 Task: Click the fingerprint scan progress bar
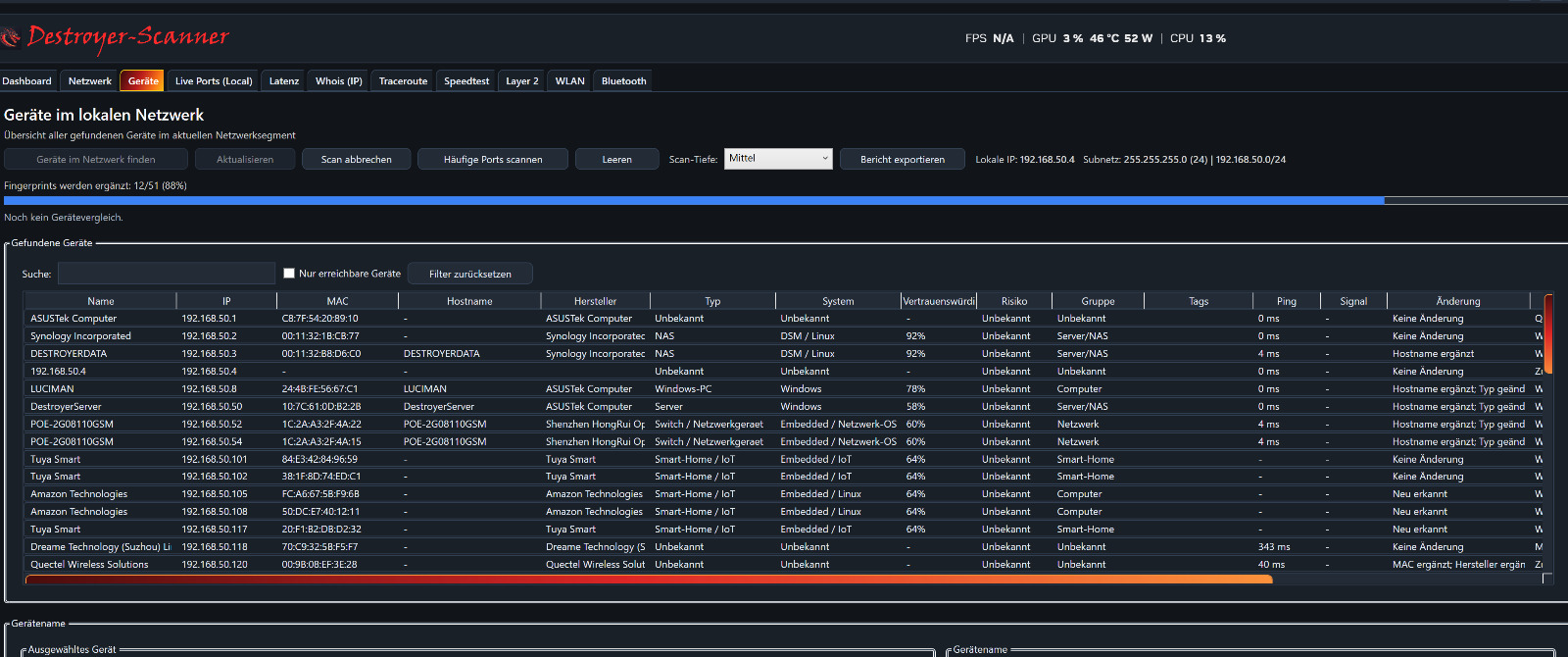coord(784,200)
